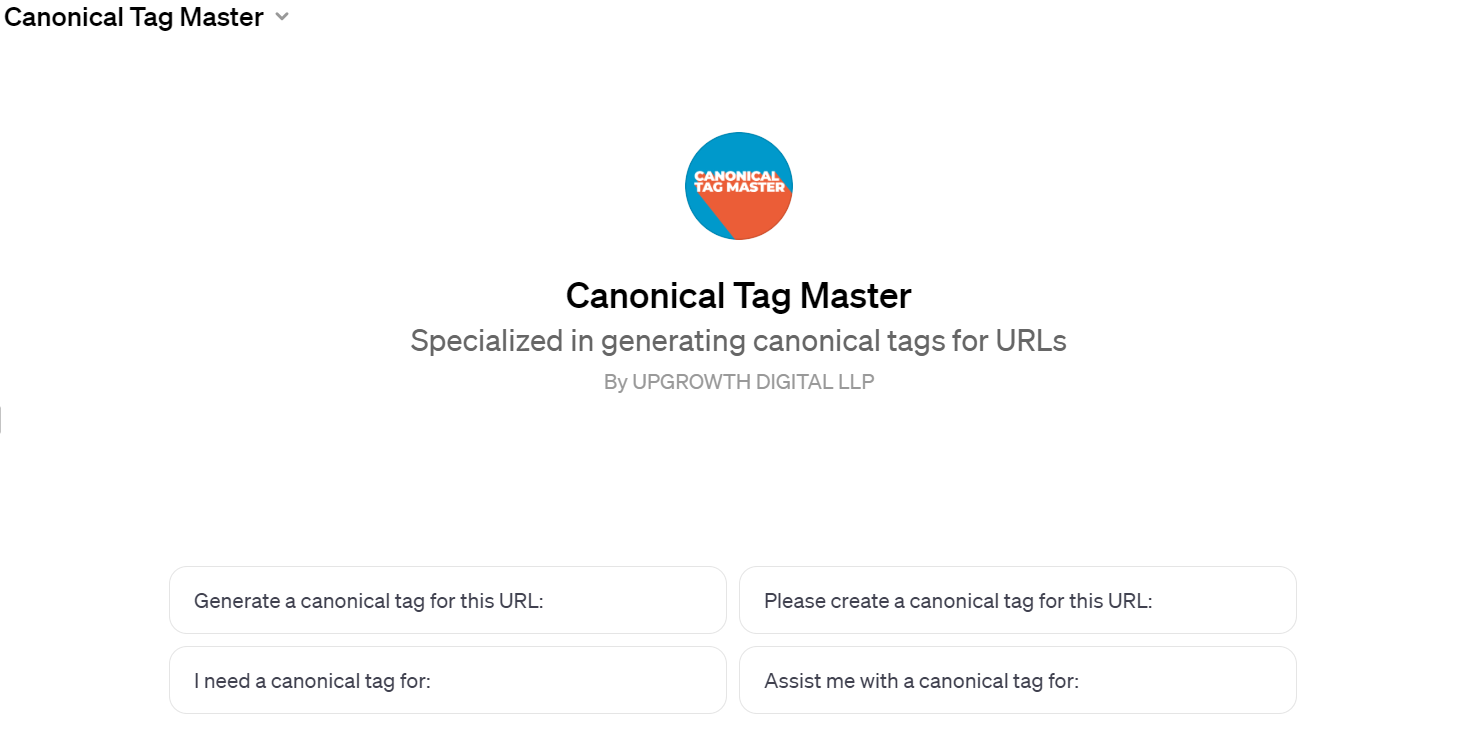Open the model switcher arrow in the top-left title
Viewport: 1484px width, 756px height.
(282, 17)
